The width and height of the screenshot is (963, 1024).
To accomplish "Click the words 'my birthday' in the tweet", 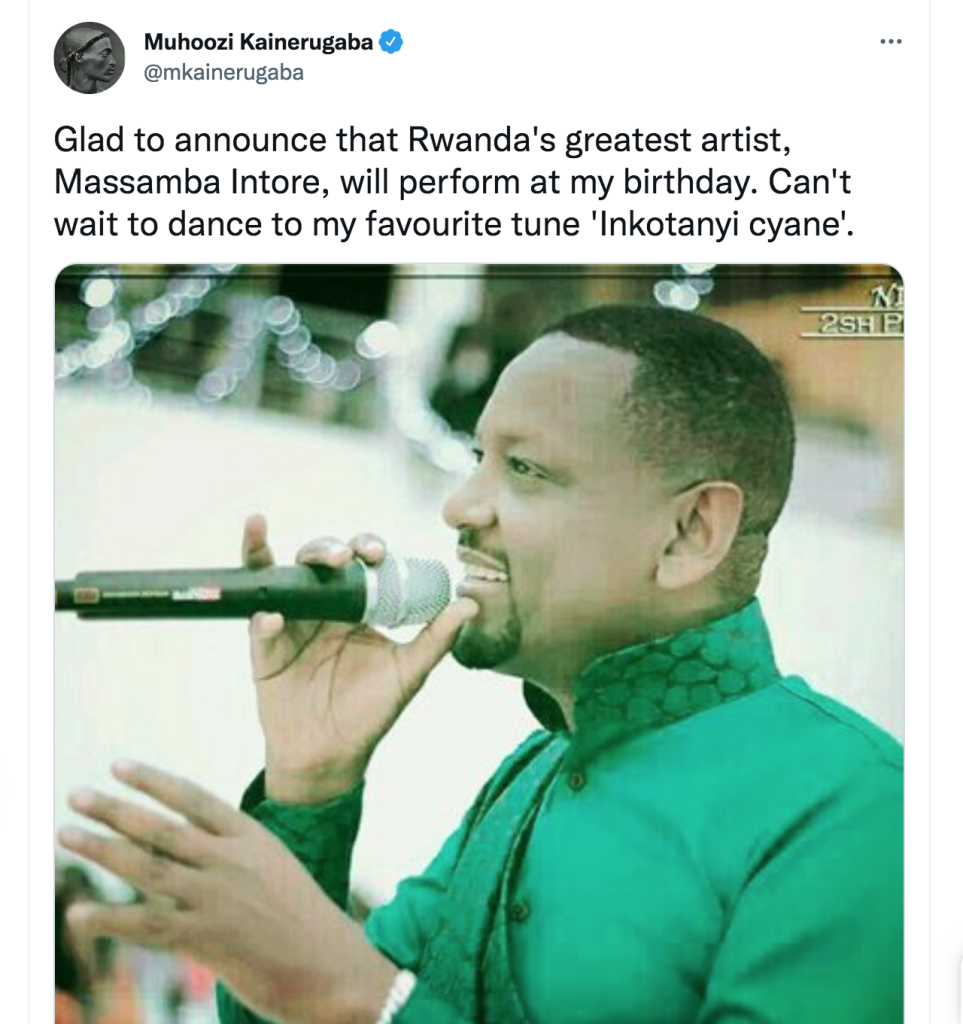I will coord(658,182).
